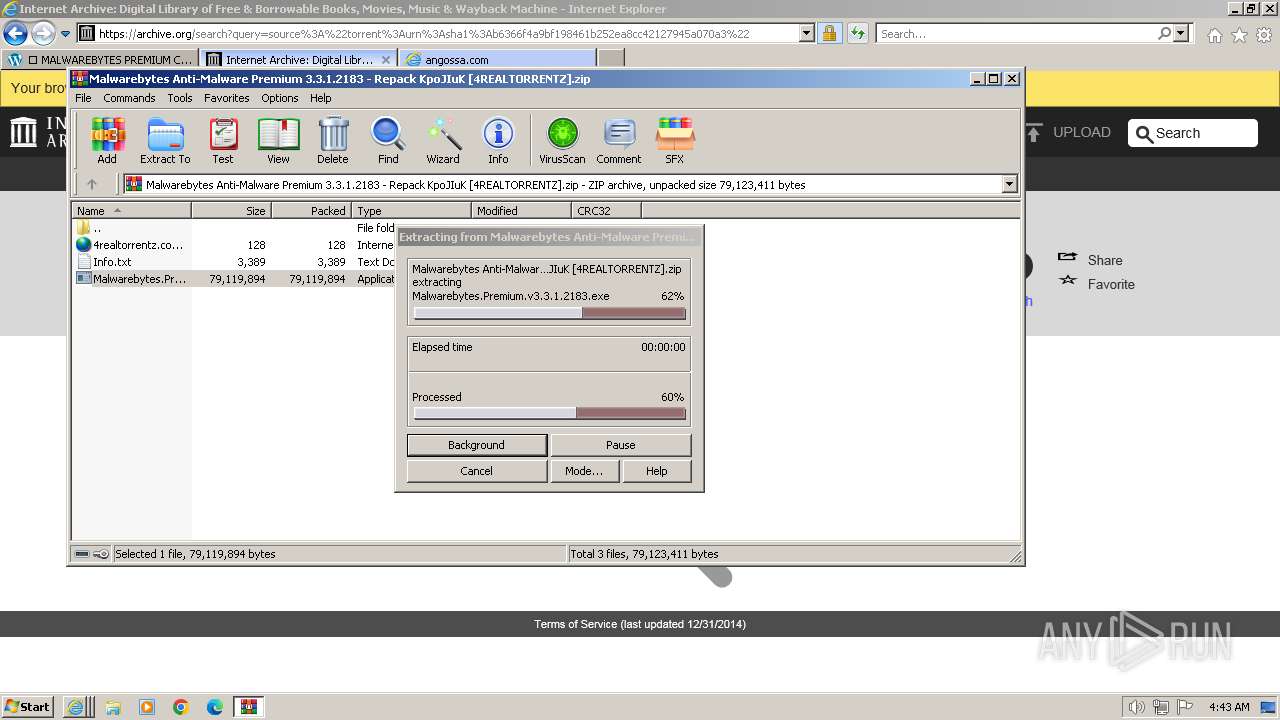This screenshot has width=1280, height=720.
Task: Click the Mode... button
Action: (584, 471)
